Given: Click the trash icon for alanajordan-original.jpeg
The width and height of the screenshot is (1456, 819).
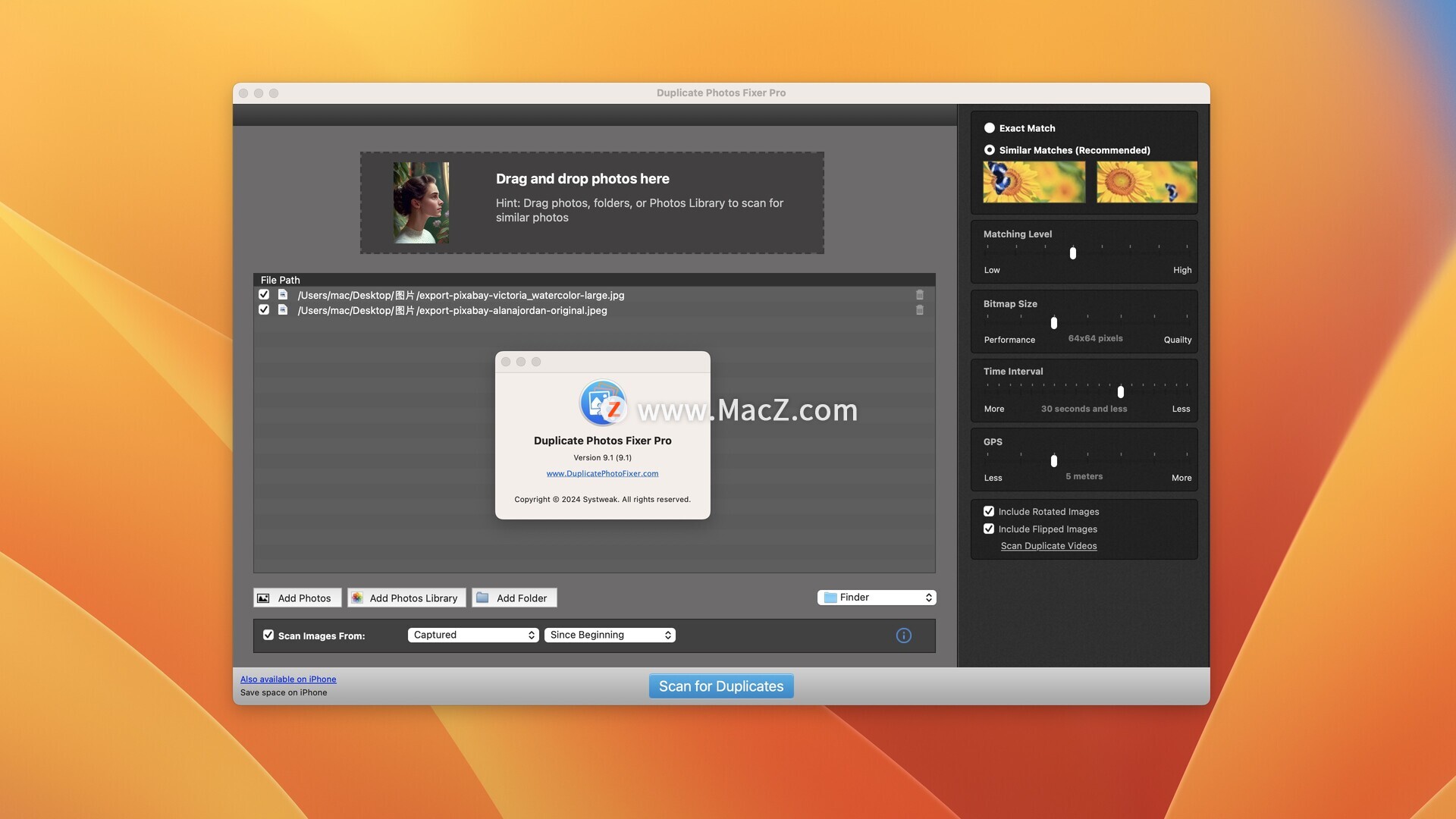Looking at the screenshot, I should click(920, 310).
